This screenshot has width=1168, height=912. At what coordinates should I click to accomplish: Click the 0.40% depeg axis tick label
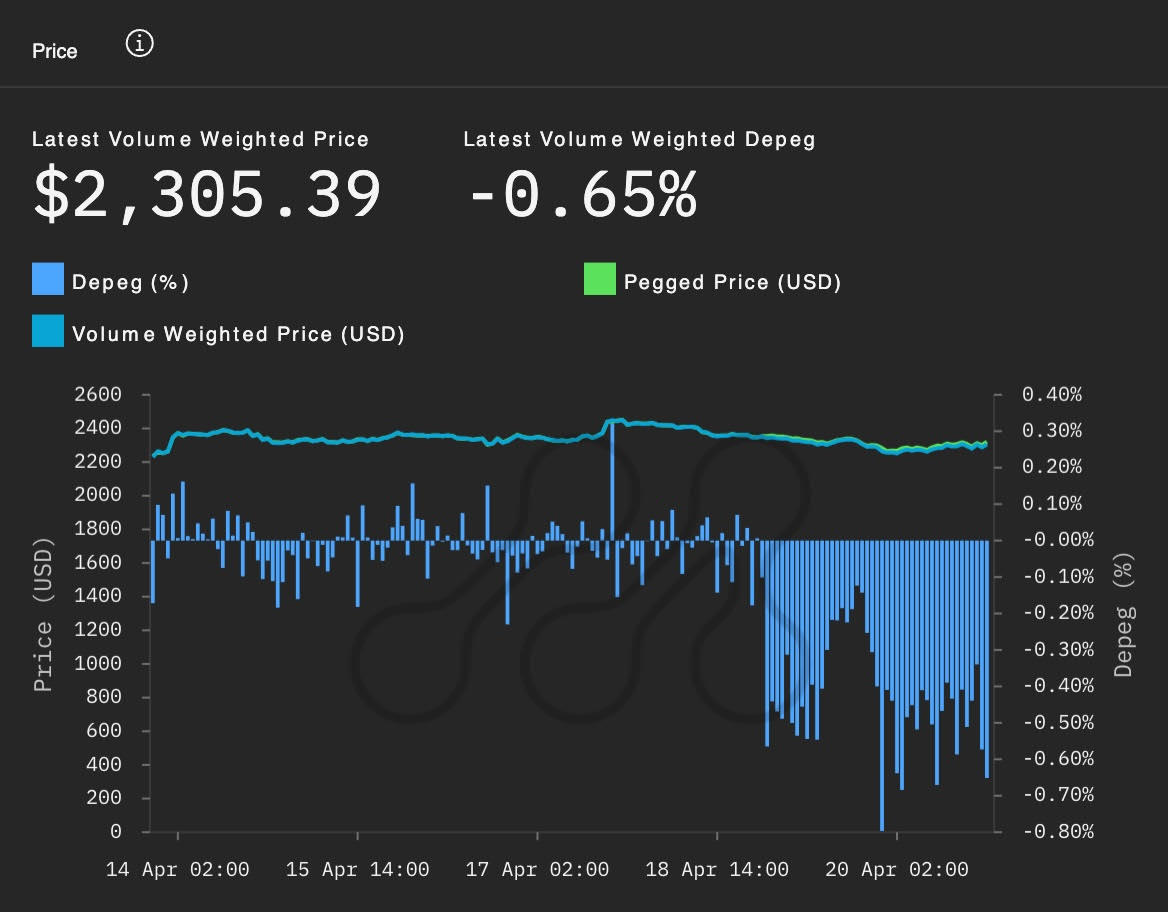[x=1052, y=394]
